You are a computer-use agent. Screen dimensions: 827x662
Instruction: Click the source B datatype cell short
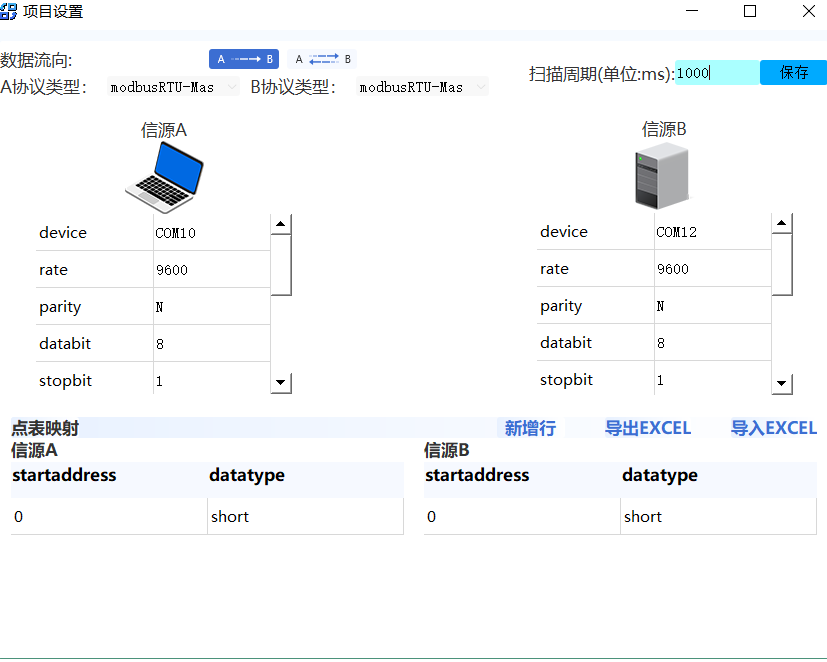[719, 516]
